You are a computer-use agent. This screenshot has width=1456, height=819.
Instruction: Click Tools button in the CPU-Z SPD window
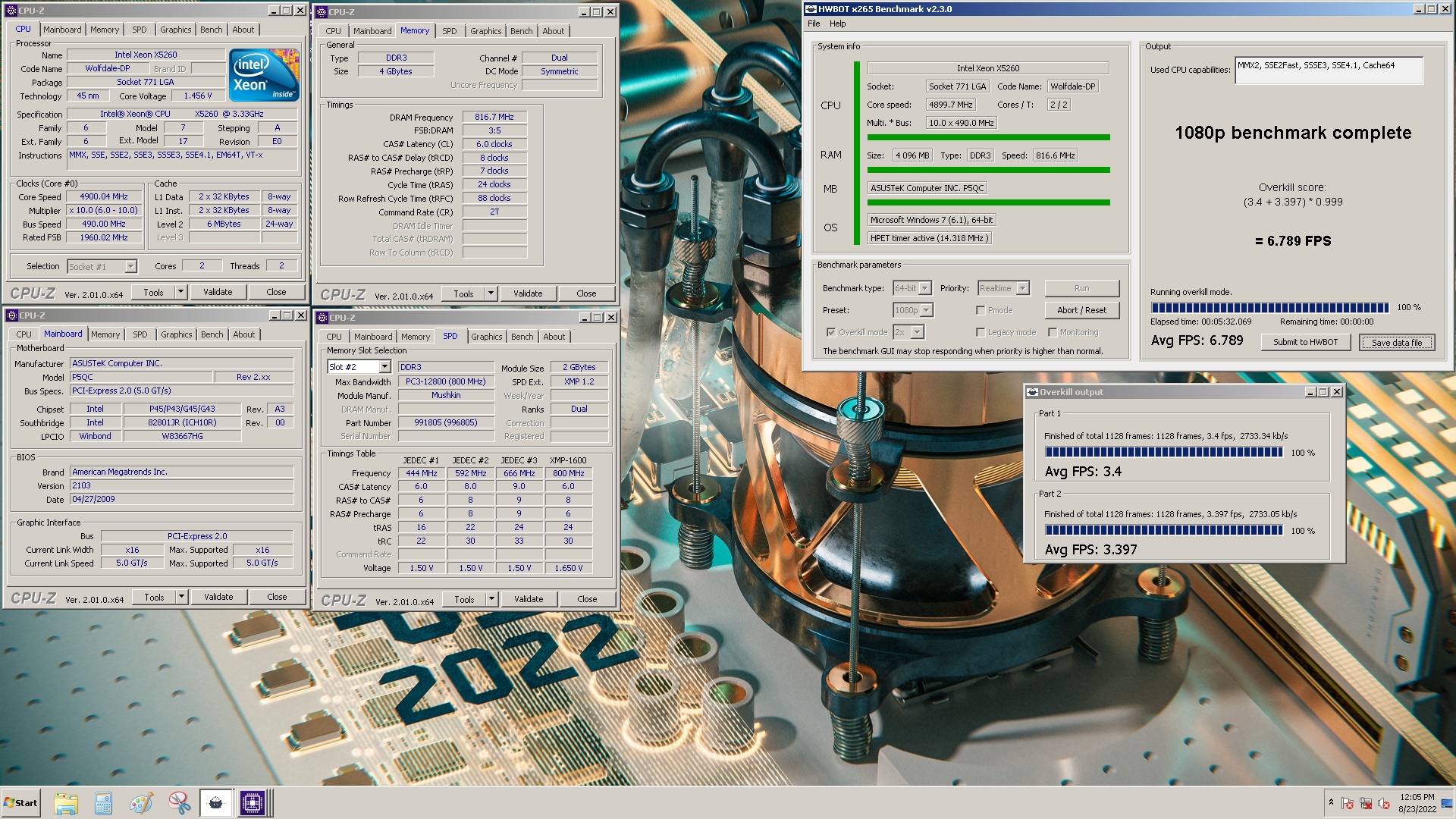click(x=464, y=599)
